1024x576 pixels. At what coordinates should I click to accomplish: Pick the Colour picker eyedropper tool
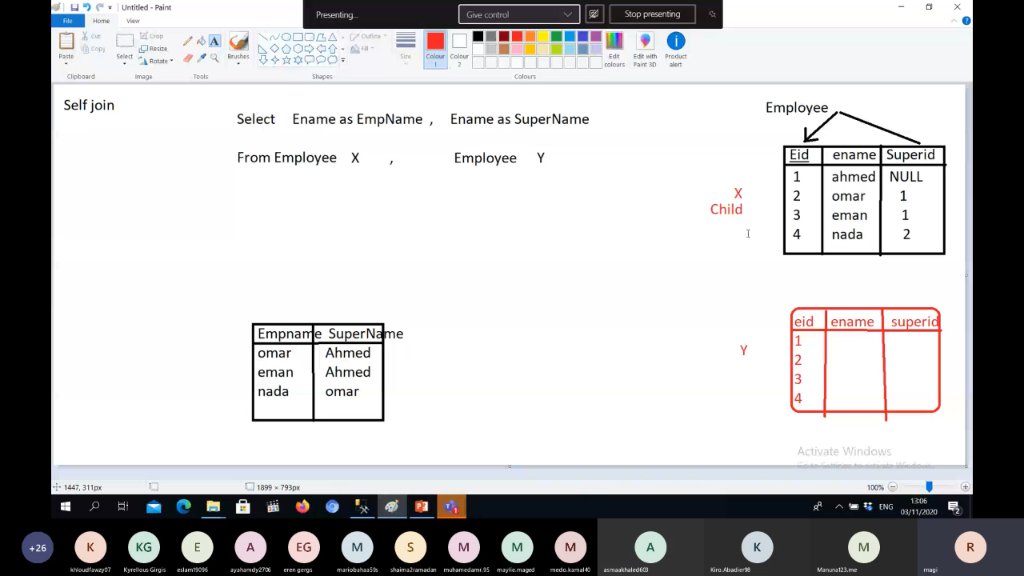201,58
